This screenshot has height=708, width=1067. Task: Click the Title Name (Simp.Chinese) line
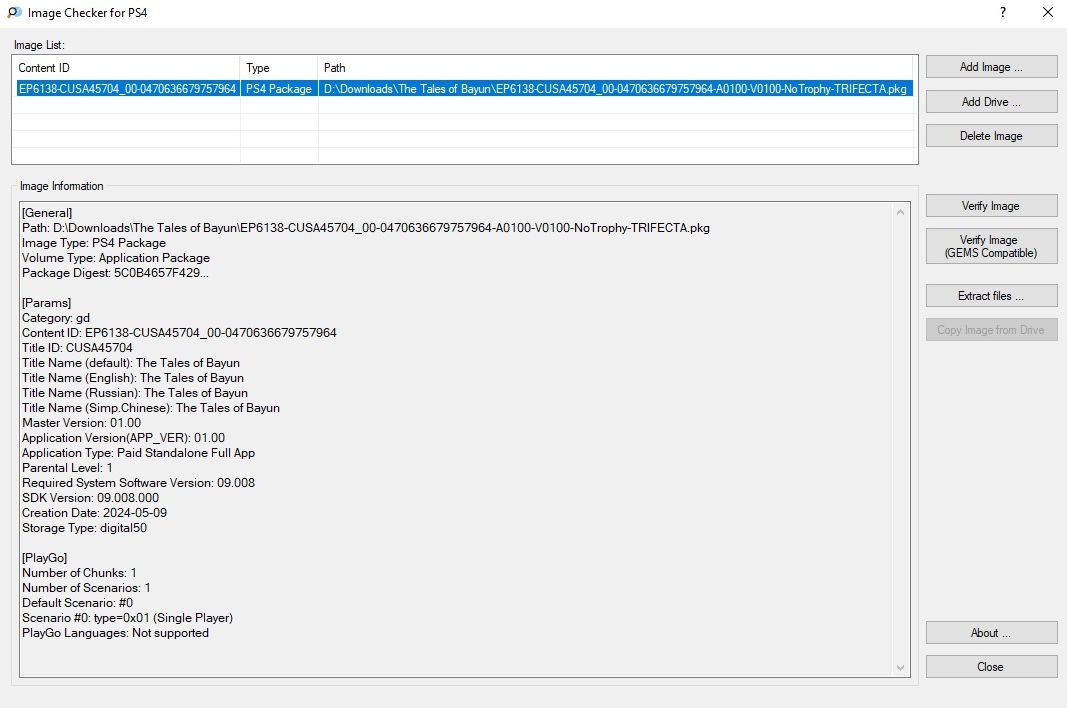click(150, 407)
